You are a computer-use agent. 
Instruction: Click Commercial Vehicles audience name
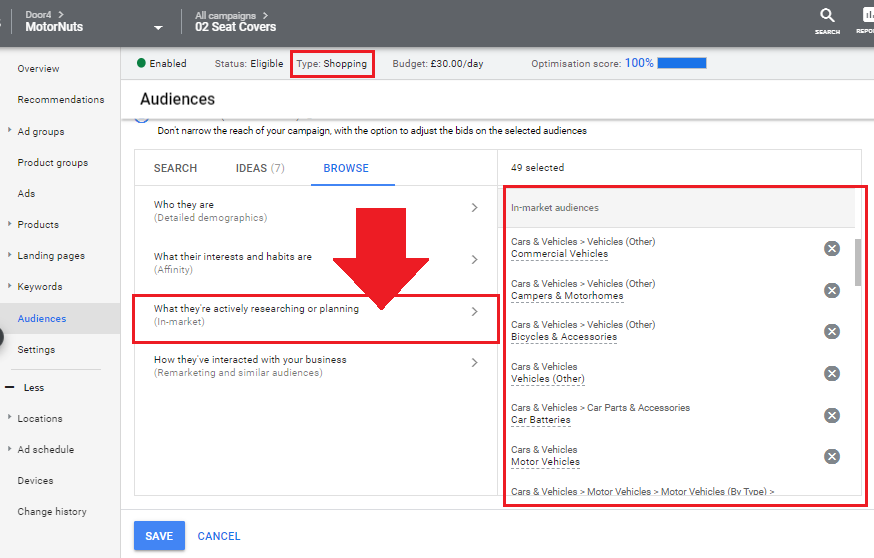[x=559, y=254]
